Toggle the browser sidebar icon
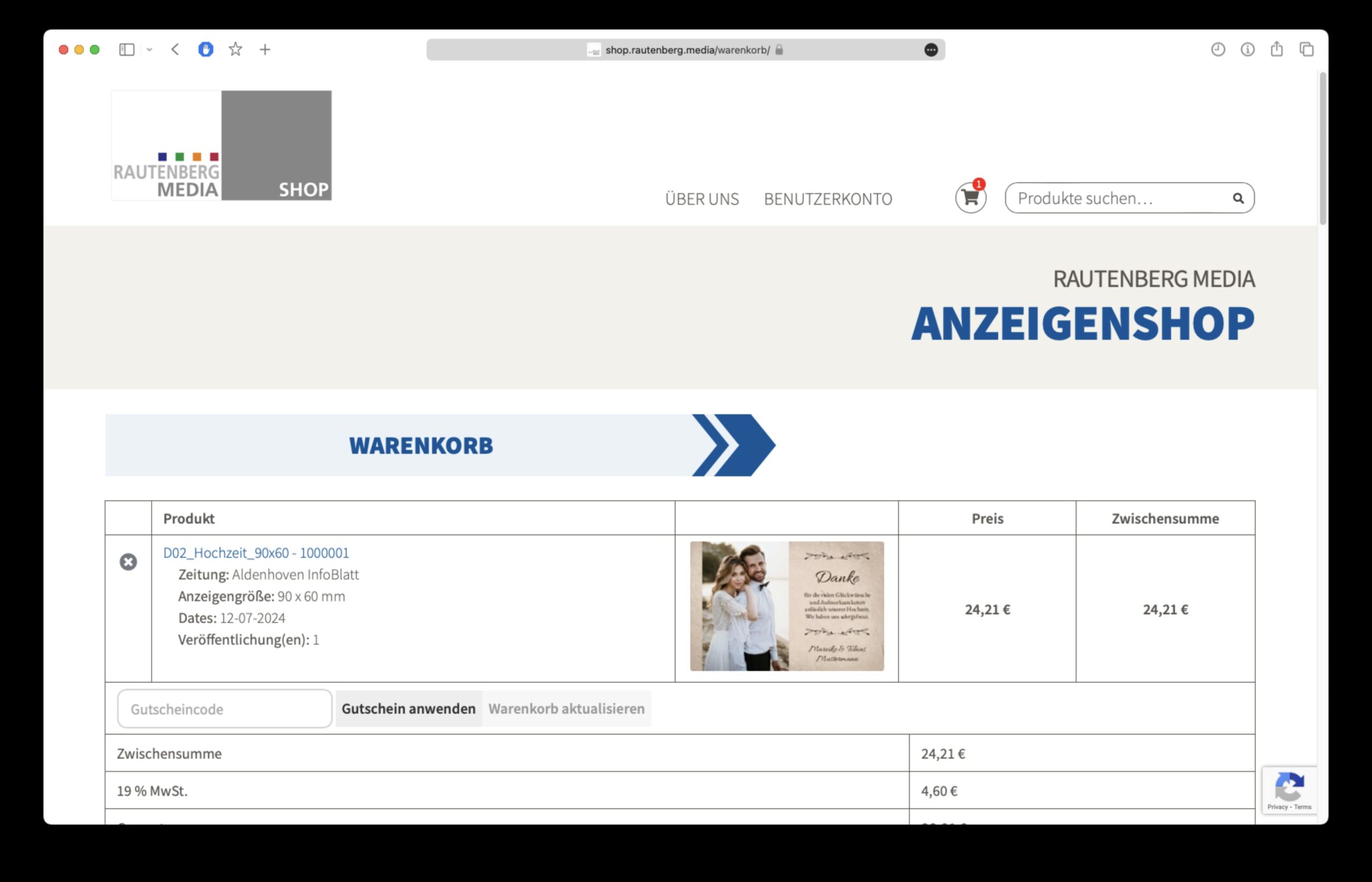This screenshot has width=1372, height=882. point(126,50)
